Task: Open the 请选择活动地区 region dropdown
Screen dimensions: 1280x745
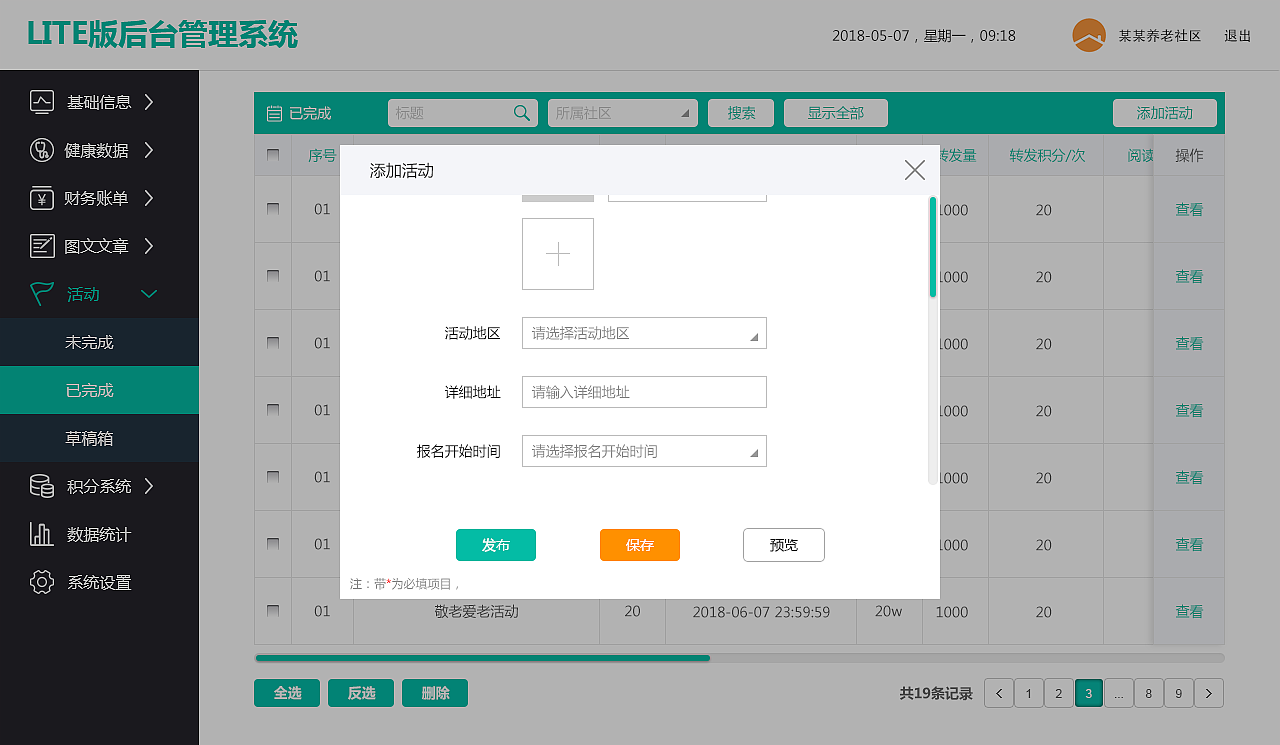Action: 644,333
